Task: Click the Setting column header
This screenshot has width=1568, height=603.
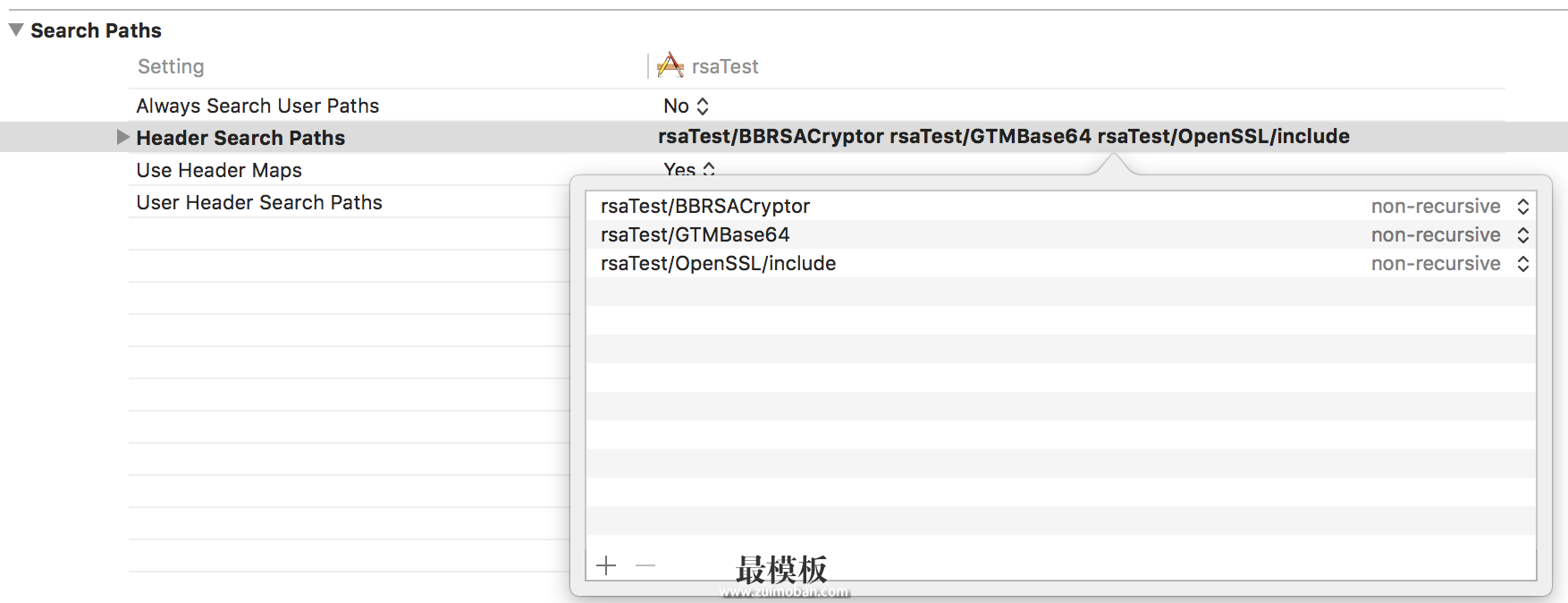Action: point(171,67)
